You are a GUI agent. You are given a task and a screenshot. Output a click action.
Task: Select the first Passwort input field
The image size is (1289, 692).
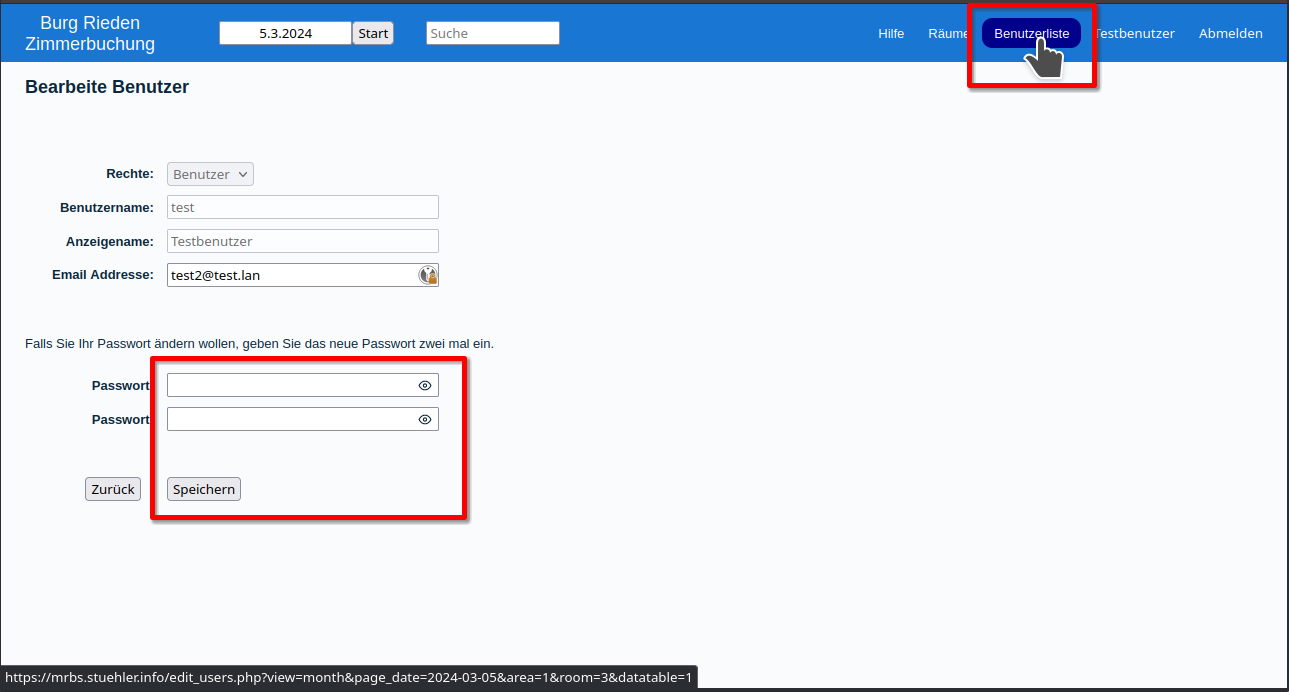290,385
